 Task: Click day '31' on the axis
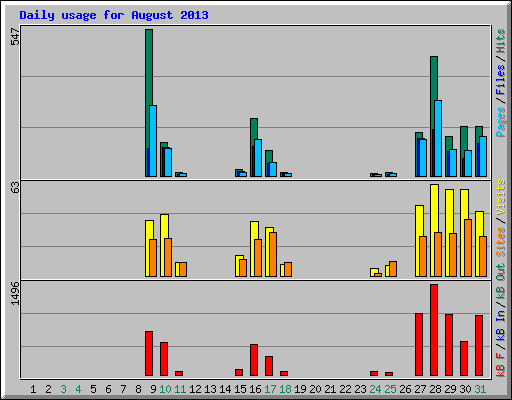[480, 389]
